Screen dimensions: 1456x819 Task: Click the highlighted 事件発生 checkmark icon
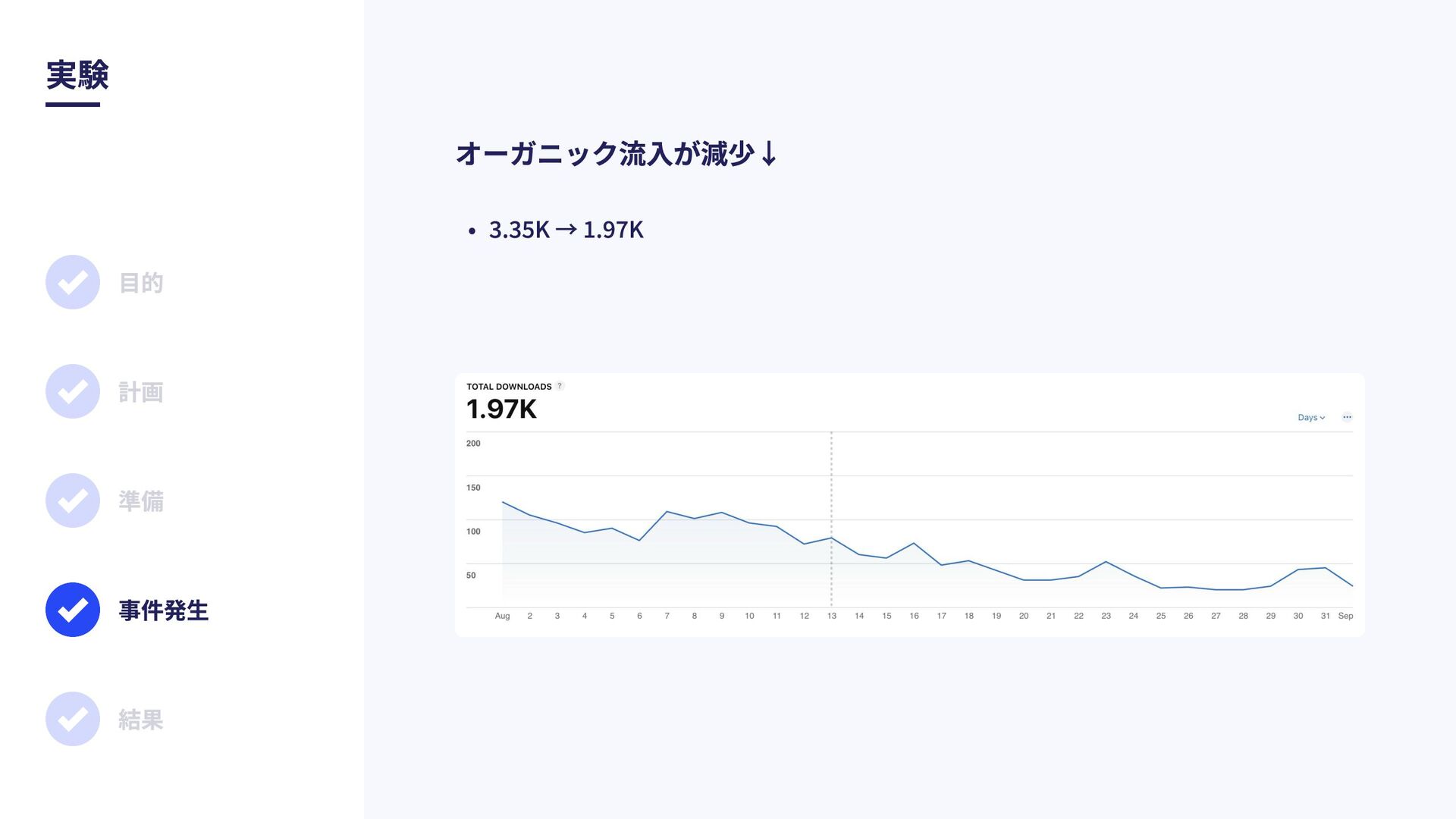coord(73,610)
